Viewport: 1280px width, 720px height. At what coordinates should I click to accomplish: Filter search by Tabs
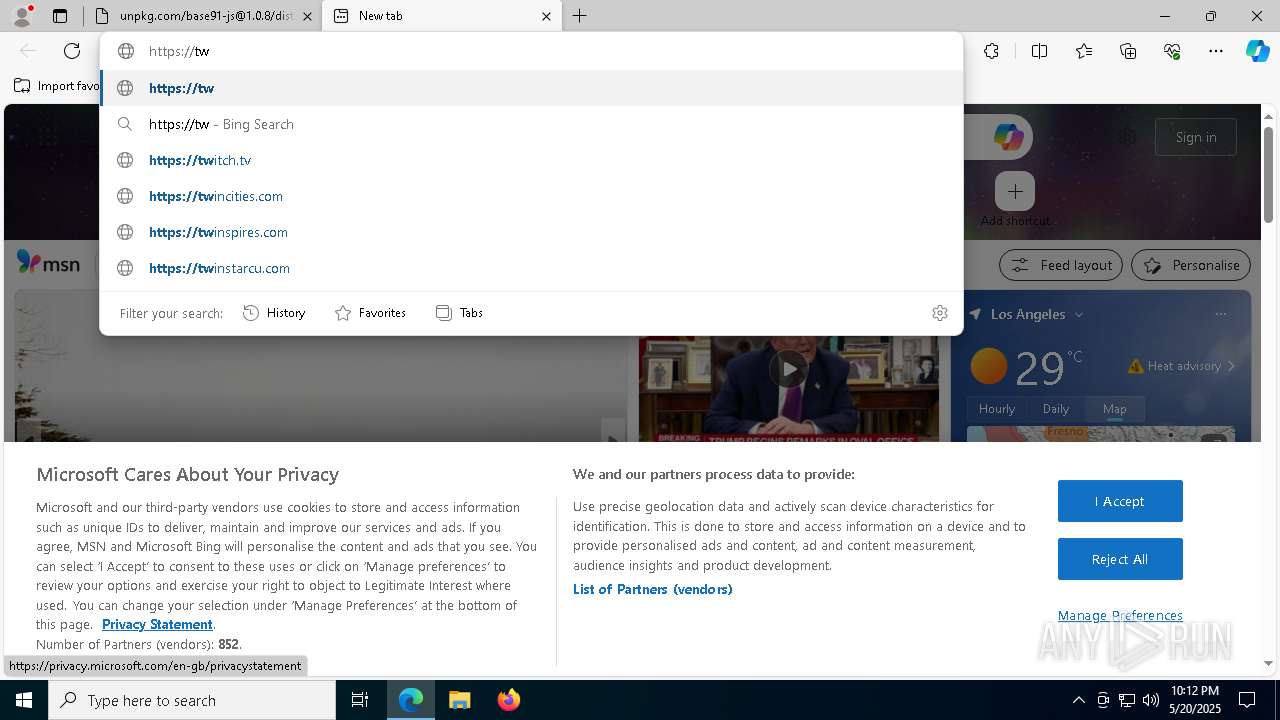[459, 313]
